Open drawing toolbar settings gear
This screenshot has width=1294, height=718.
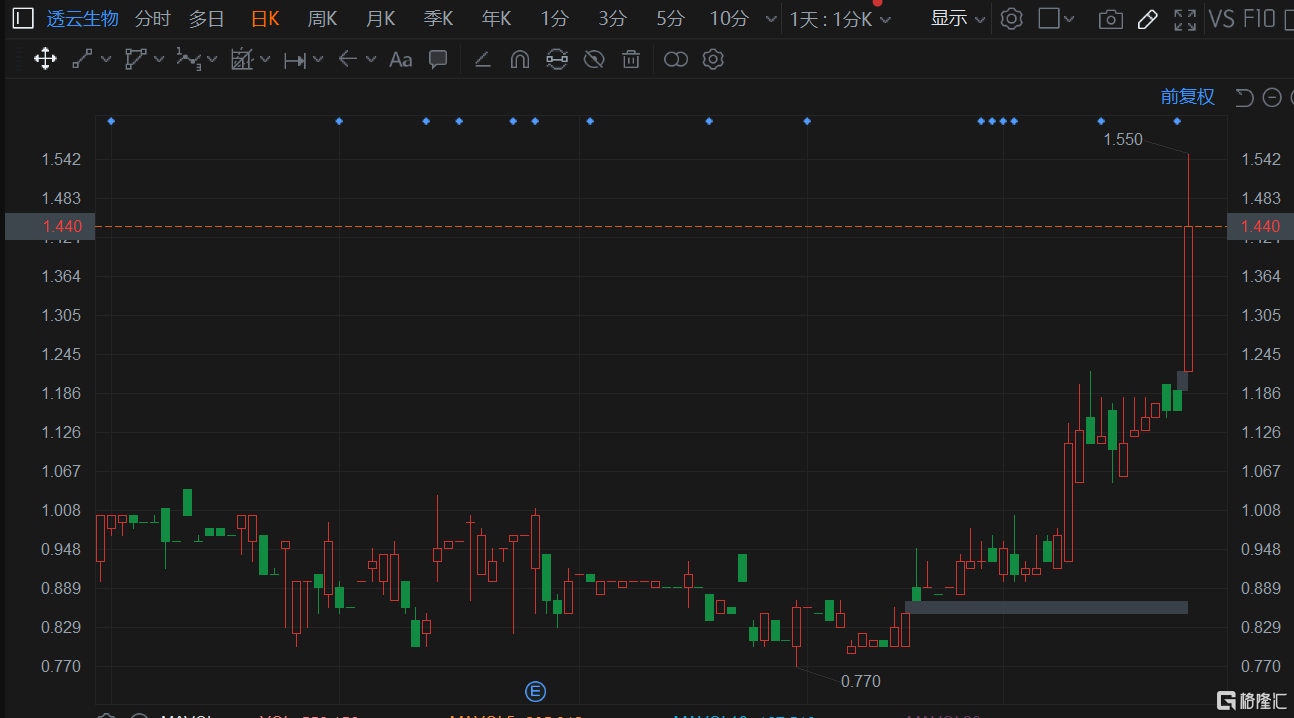713,59
